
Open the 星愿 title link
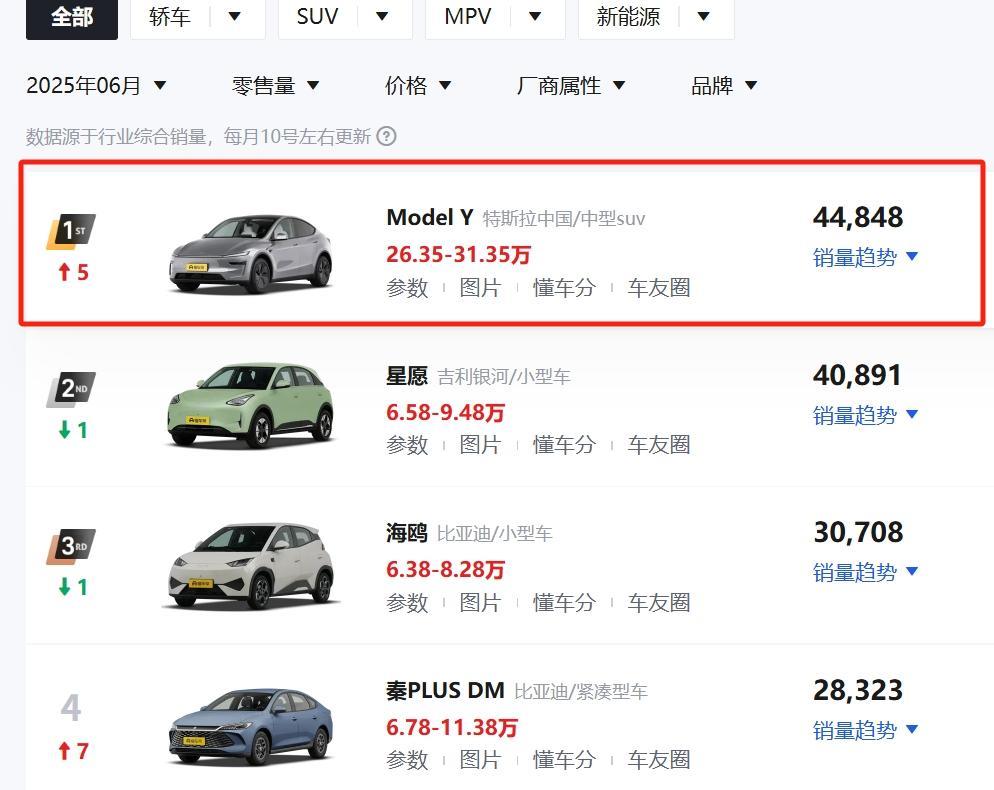(407, 376)
